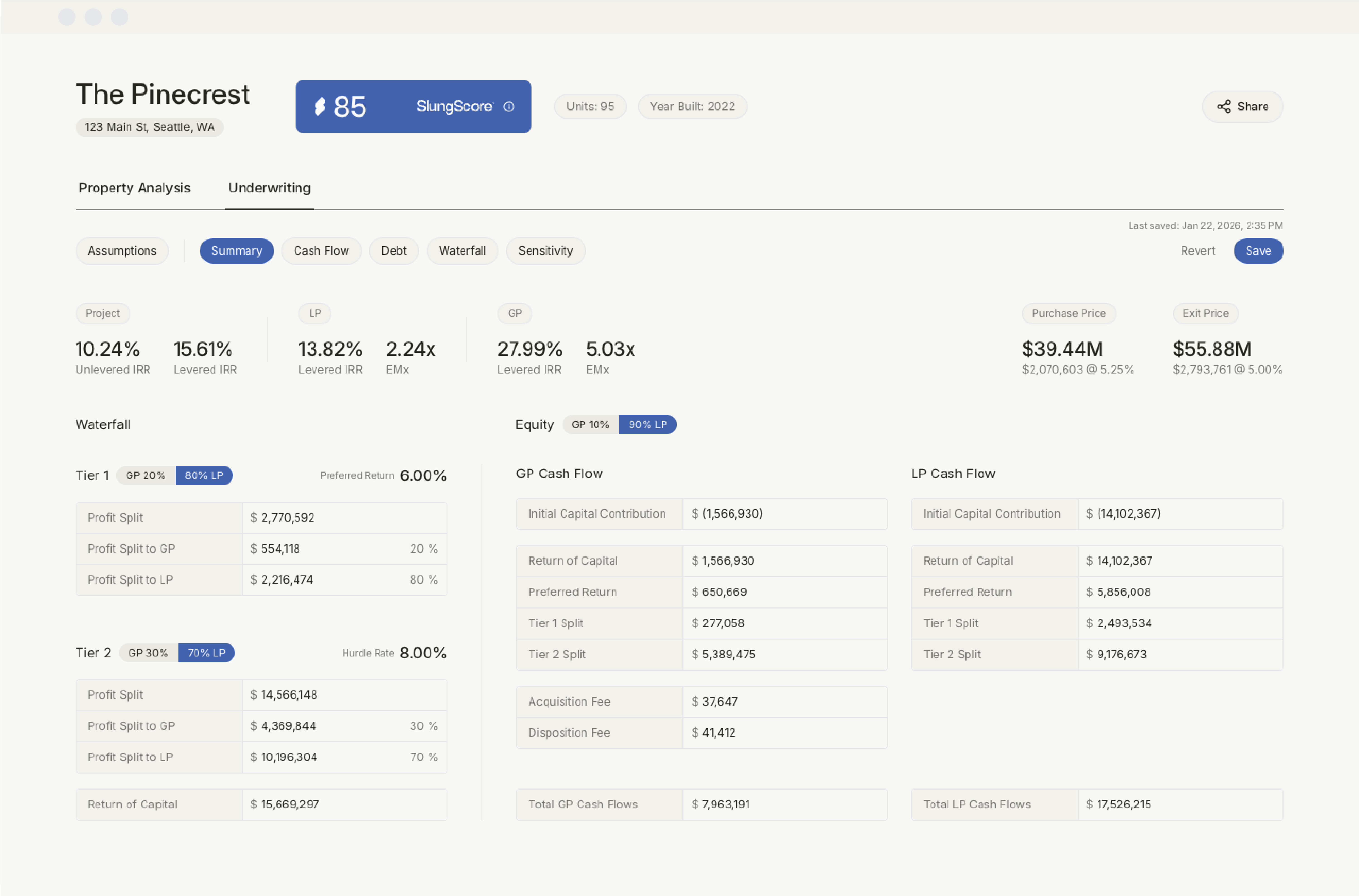Viewport: 1359px width, 896px height.
Task: View the Assumptions panel
Action: [122, 250]
